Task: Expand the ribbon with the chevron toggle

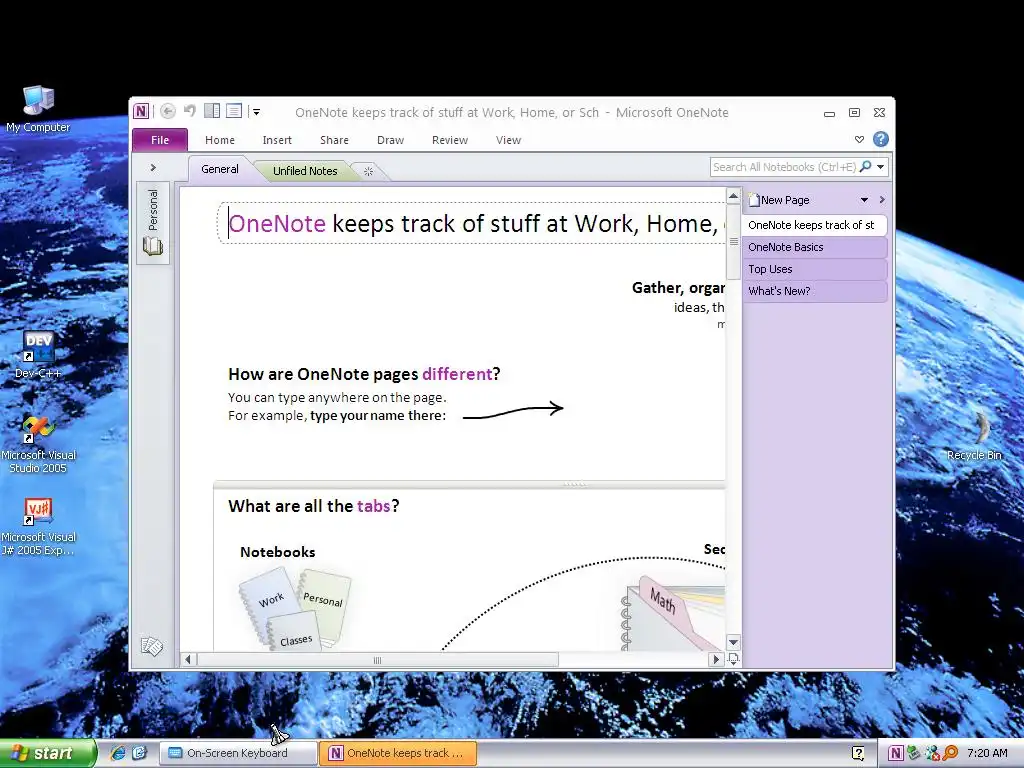Action: 859,140
